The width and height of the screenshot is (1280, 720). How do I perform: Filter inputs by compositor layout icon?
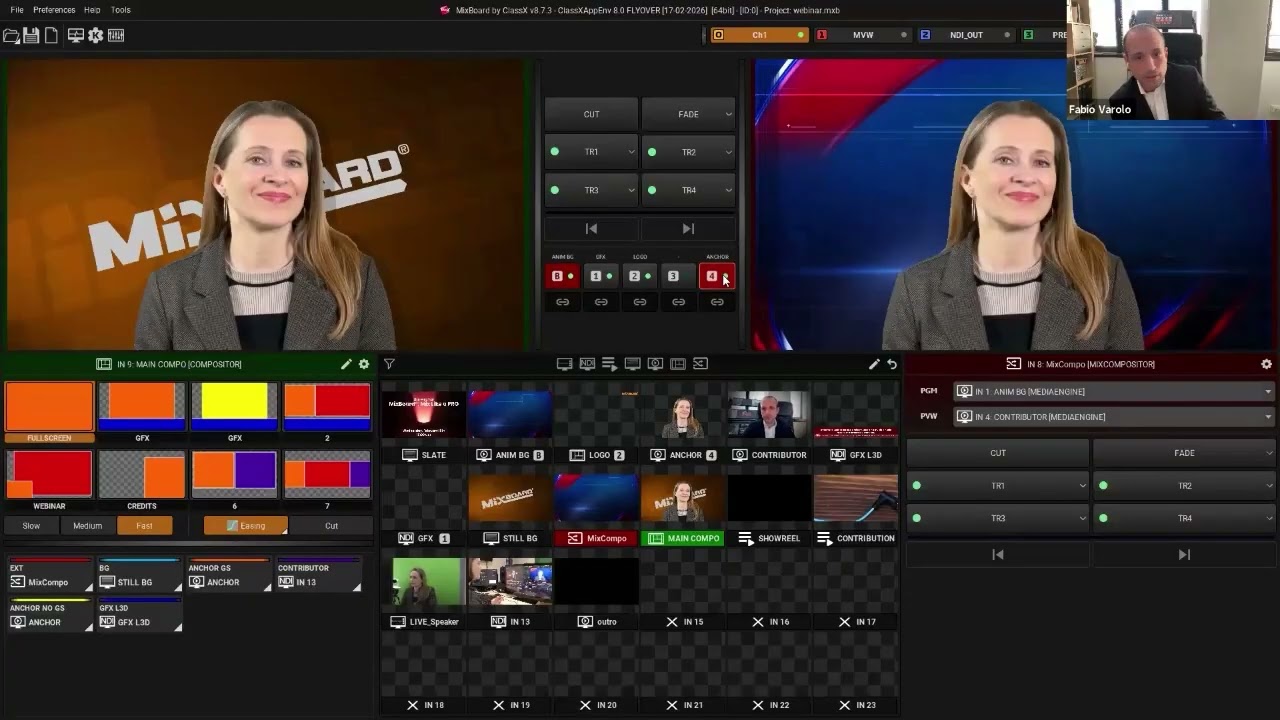click(677, 364)
